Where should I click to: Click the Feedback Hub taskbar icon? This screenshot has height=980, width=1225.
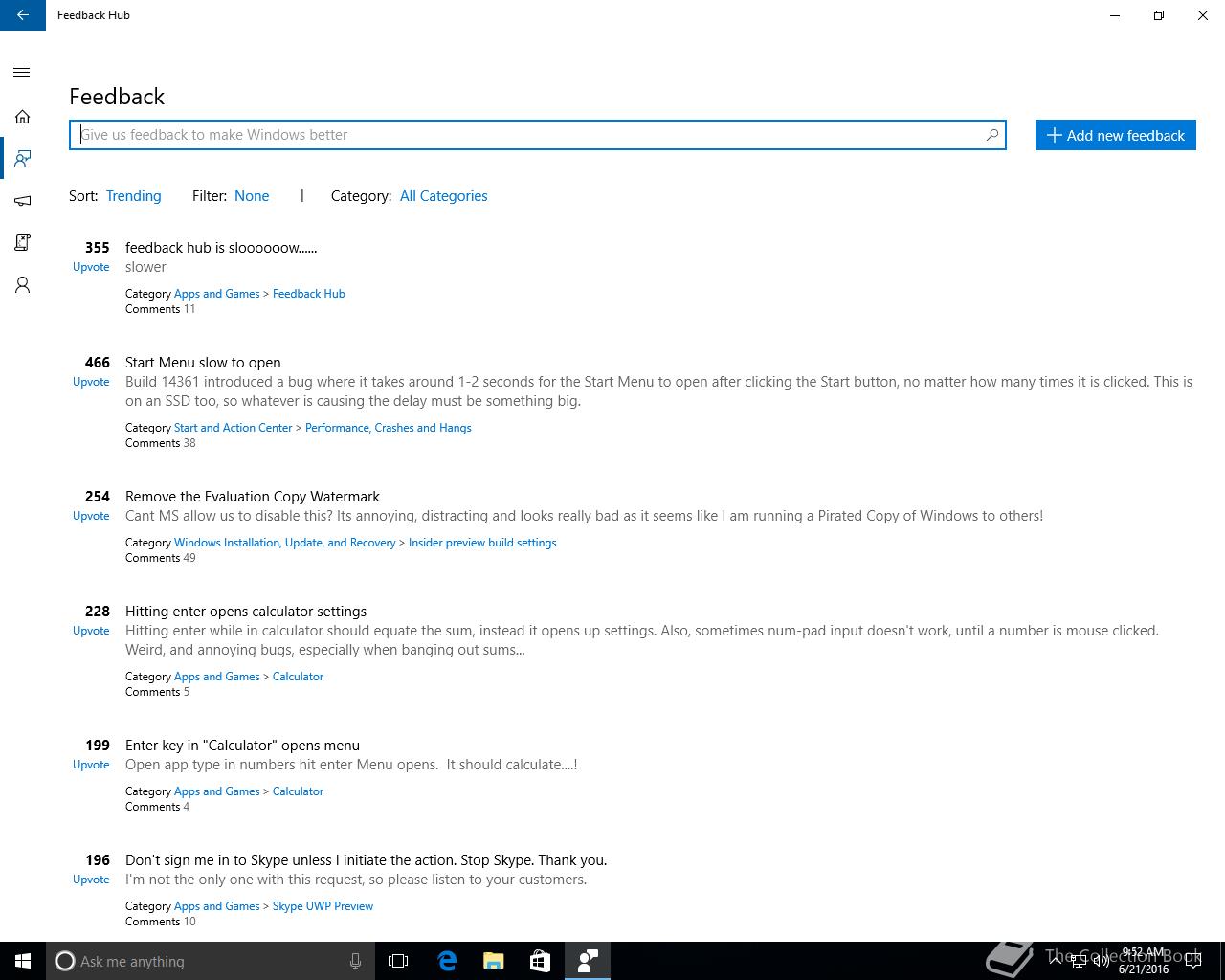[588, 961]
